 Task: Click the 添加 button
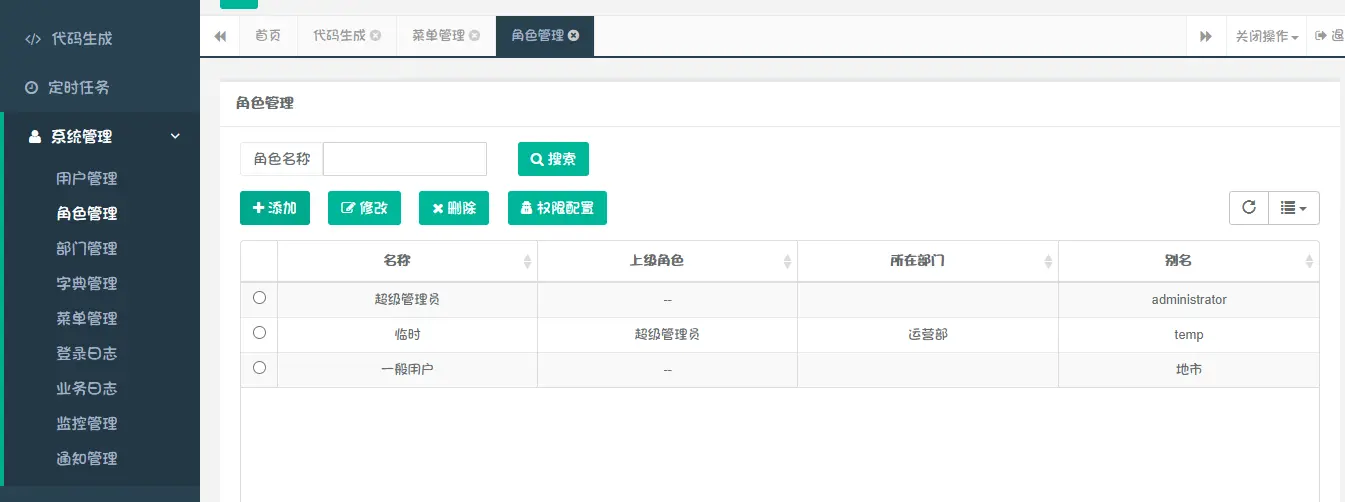(275, 208)
